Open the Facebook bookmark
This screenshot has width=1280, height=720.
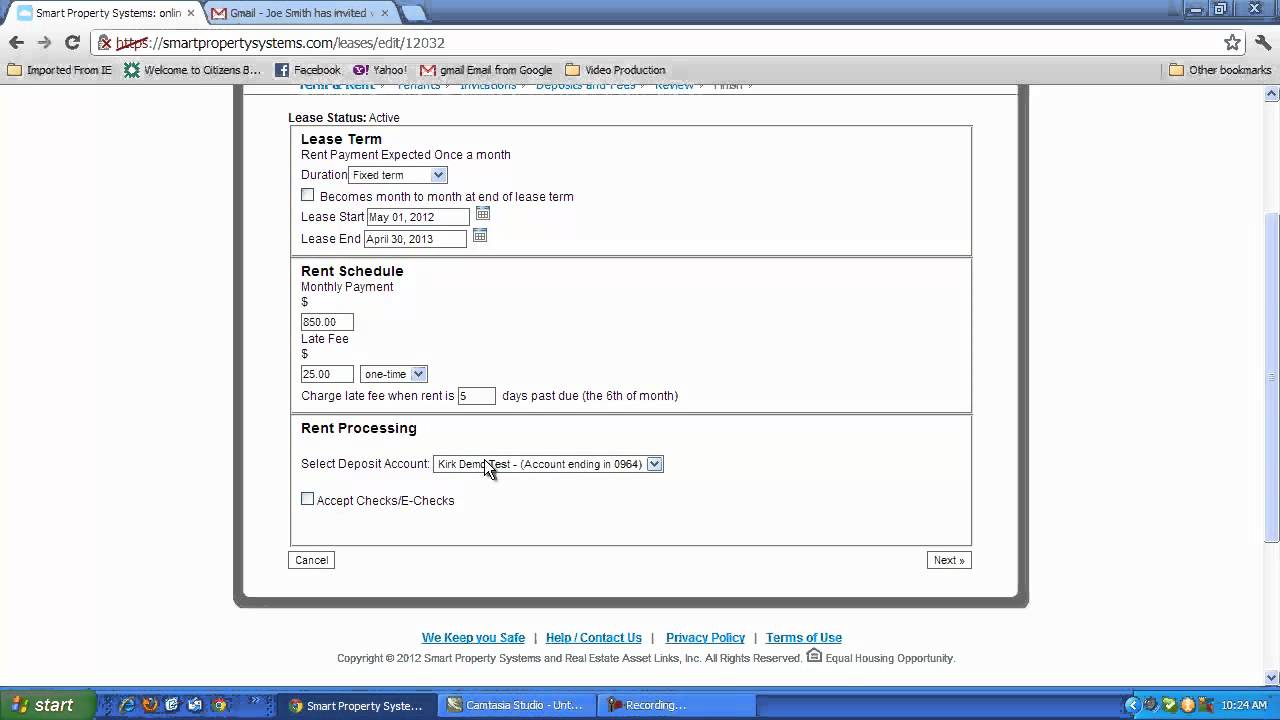[x=308, y=70]
